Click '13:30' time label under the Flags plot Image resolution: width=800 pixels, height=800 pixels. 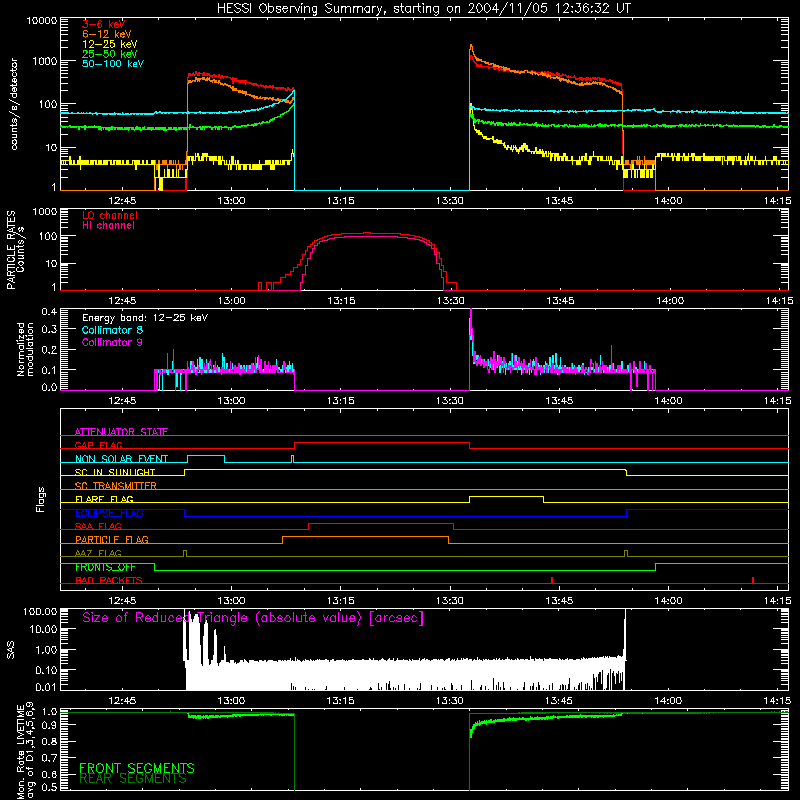click(x=450, y=600)
